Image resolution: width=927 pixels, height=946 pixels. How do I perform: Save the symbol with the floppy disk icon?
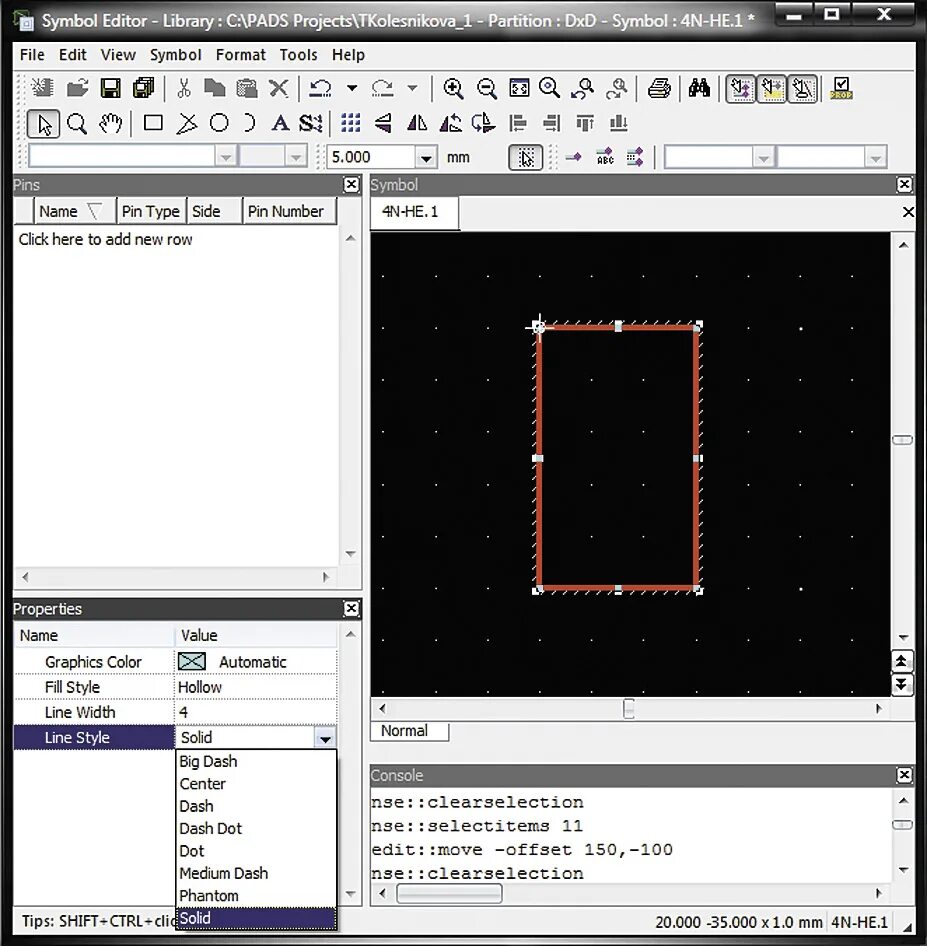[x=110, y=88]
